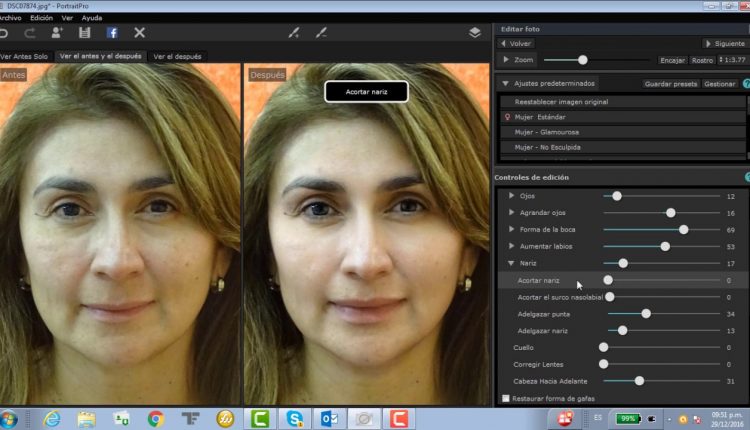This screenshot has height=430, width=750.
Task: Click the female icon beside Mujer Estándar
Action: pos(507,117)
